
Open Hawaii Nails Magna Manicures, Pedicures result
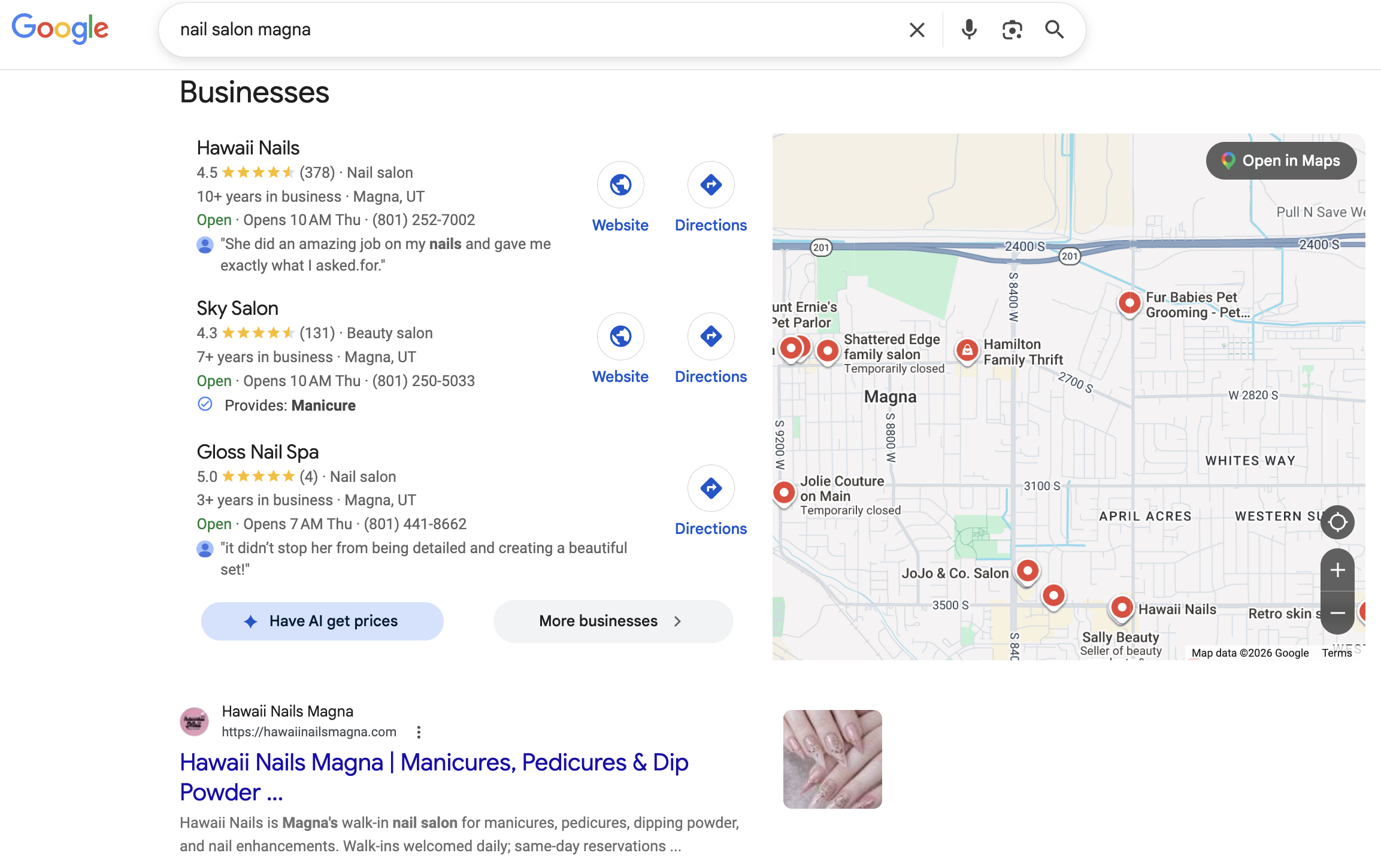pyautogui.click(x=434, y=777)
